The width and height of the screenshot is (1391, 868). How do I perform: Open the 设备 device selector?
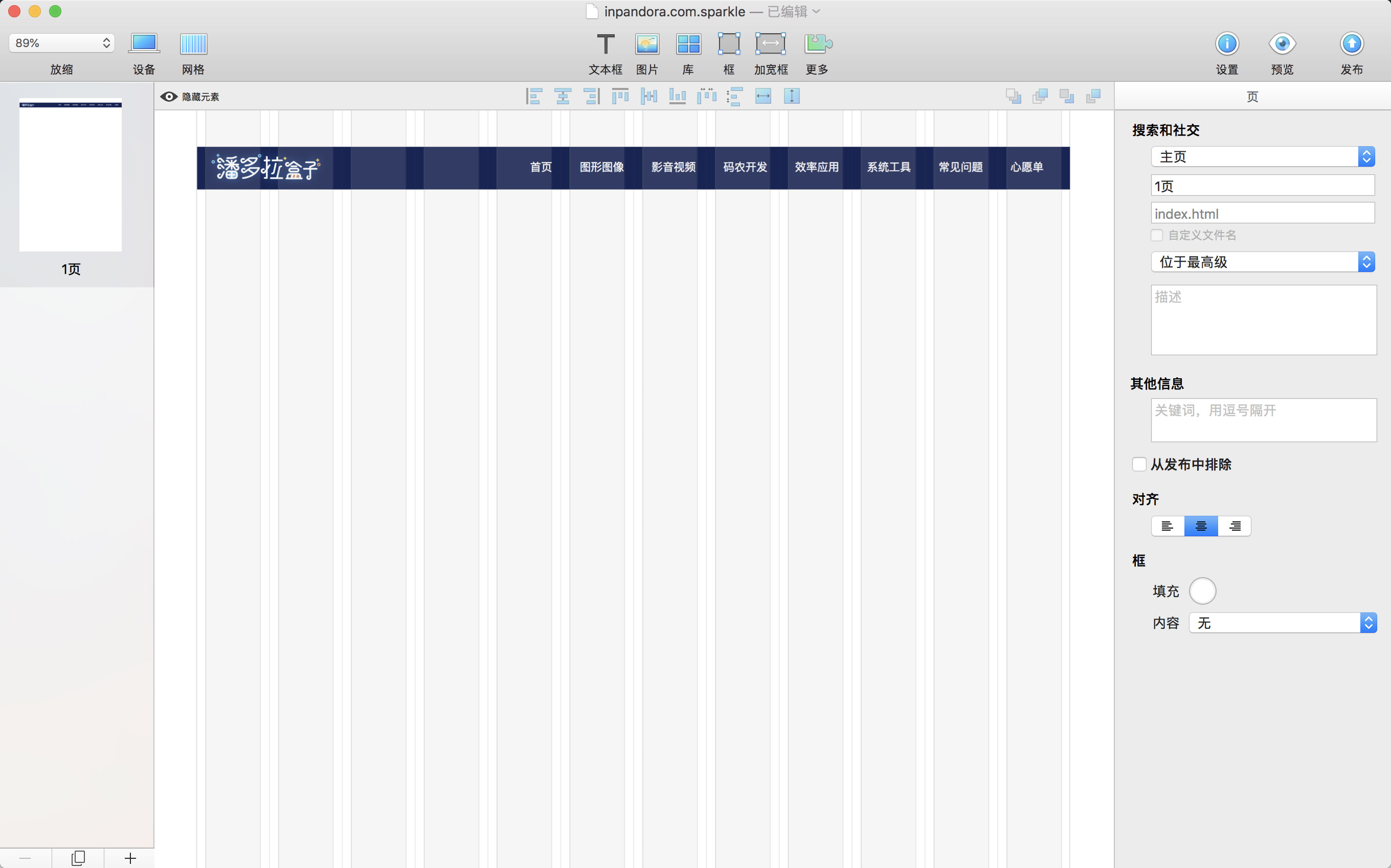(x=144, y=44)
